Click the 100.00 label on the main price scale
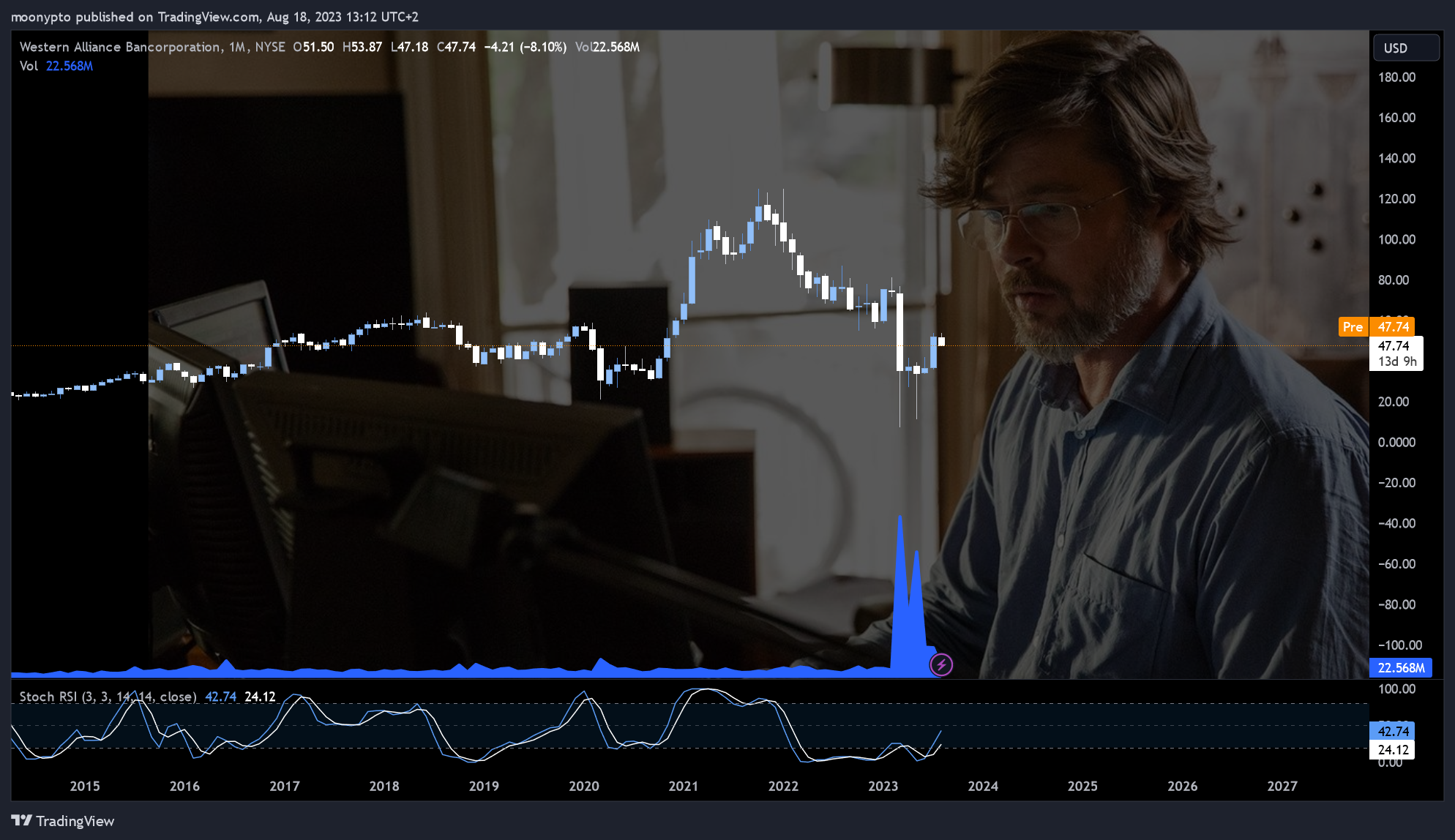The width and height of the screenshot is (1455, 840). click(1397, 239)
